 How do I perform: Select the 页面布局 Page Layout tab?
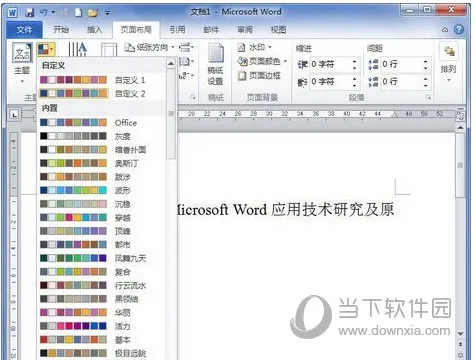point(136,30)
